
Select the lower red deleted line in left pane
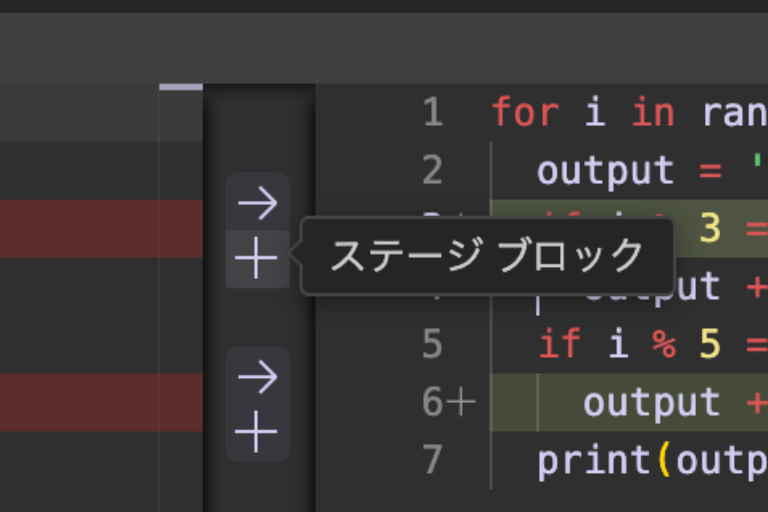(80, 402)
